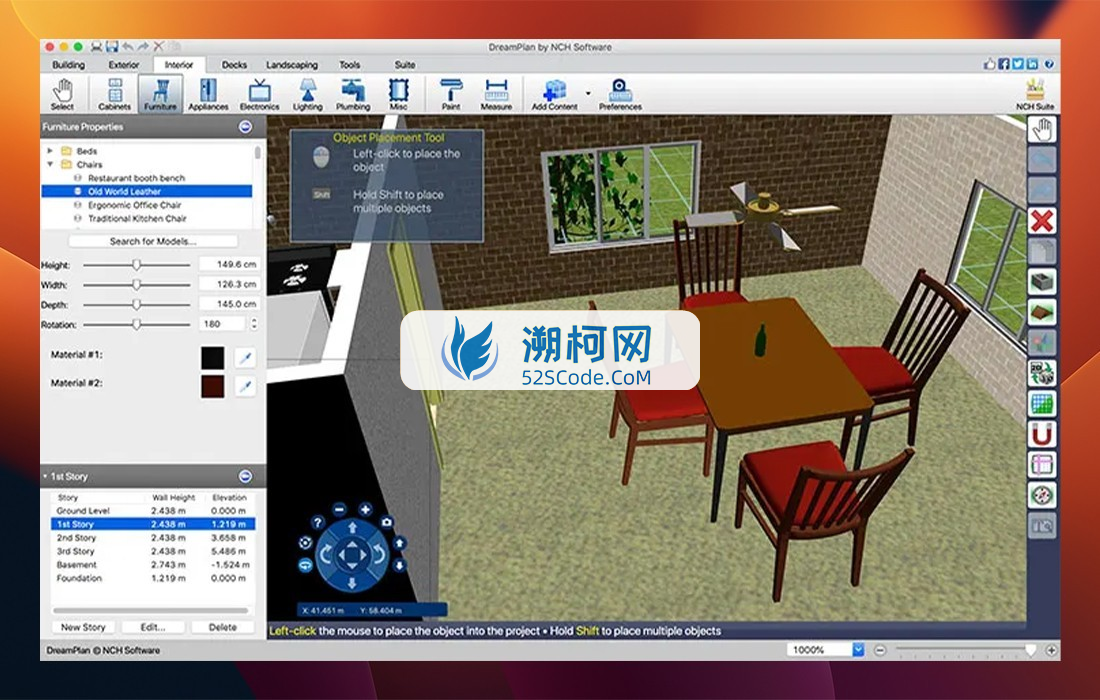The height and width of the screenshot is (700, 1100).
Task: Switch to the Landscaping tab
Action: coord(292,65)
